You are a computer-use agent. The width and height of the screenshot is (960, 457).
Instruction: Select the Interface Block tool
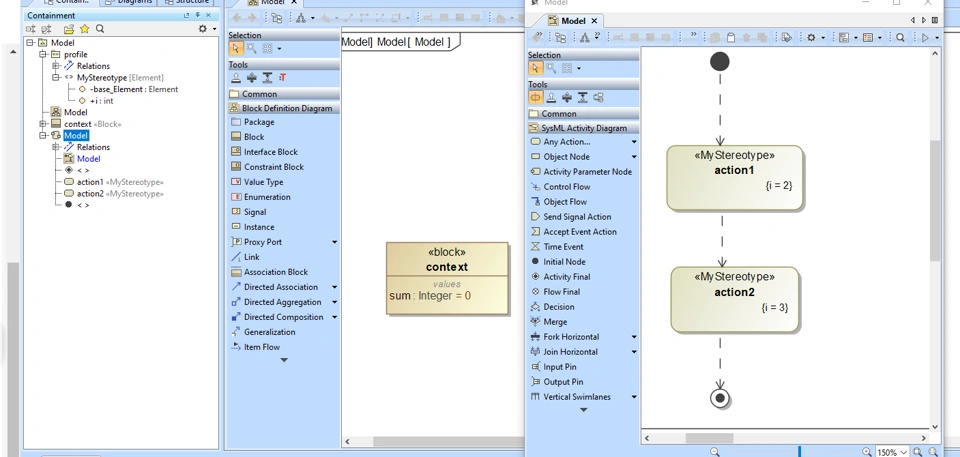271,152
